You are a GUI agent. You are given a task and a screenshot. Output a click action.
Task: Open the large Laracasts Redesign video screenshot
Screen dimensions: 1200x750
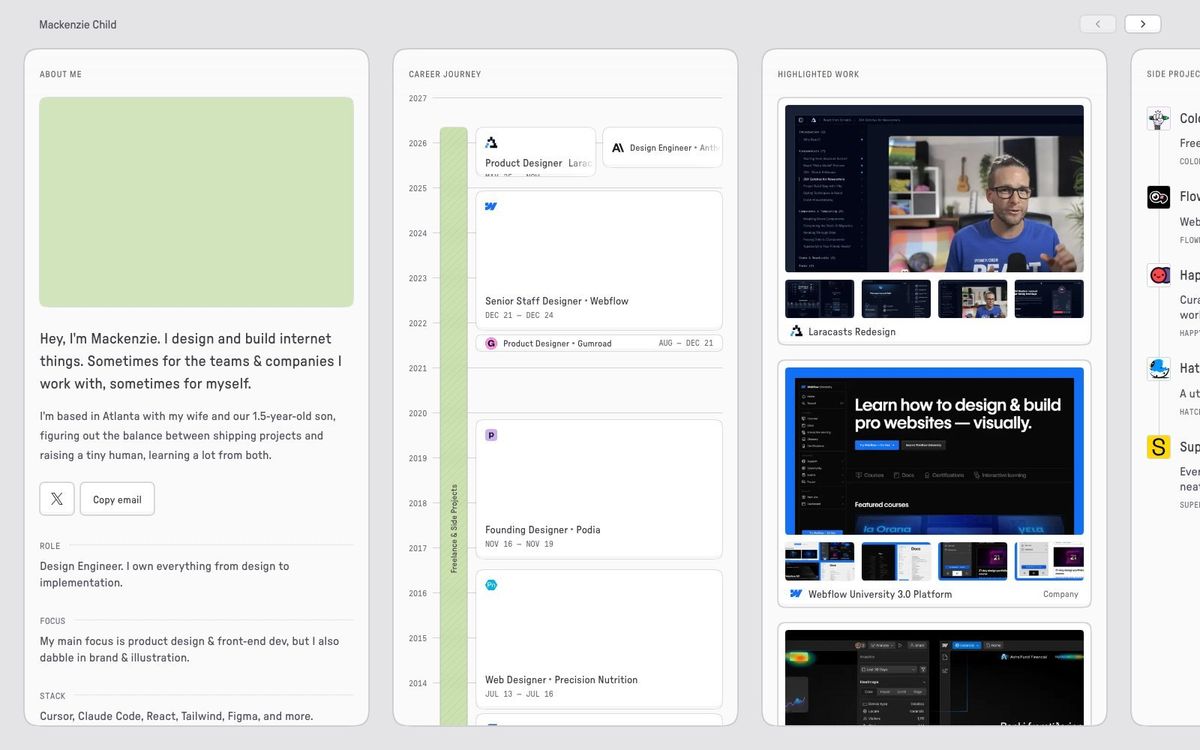pos(934,188)
